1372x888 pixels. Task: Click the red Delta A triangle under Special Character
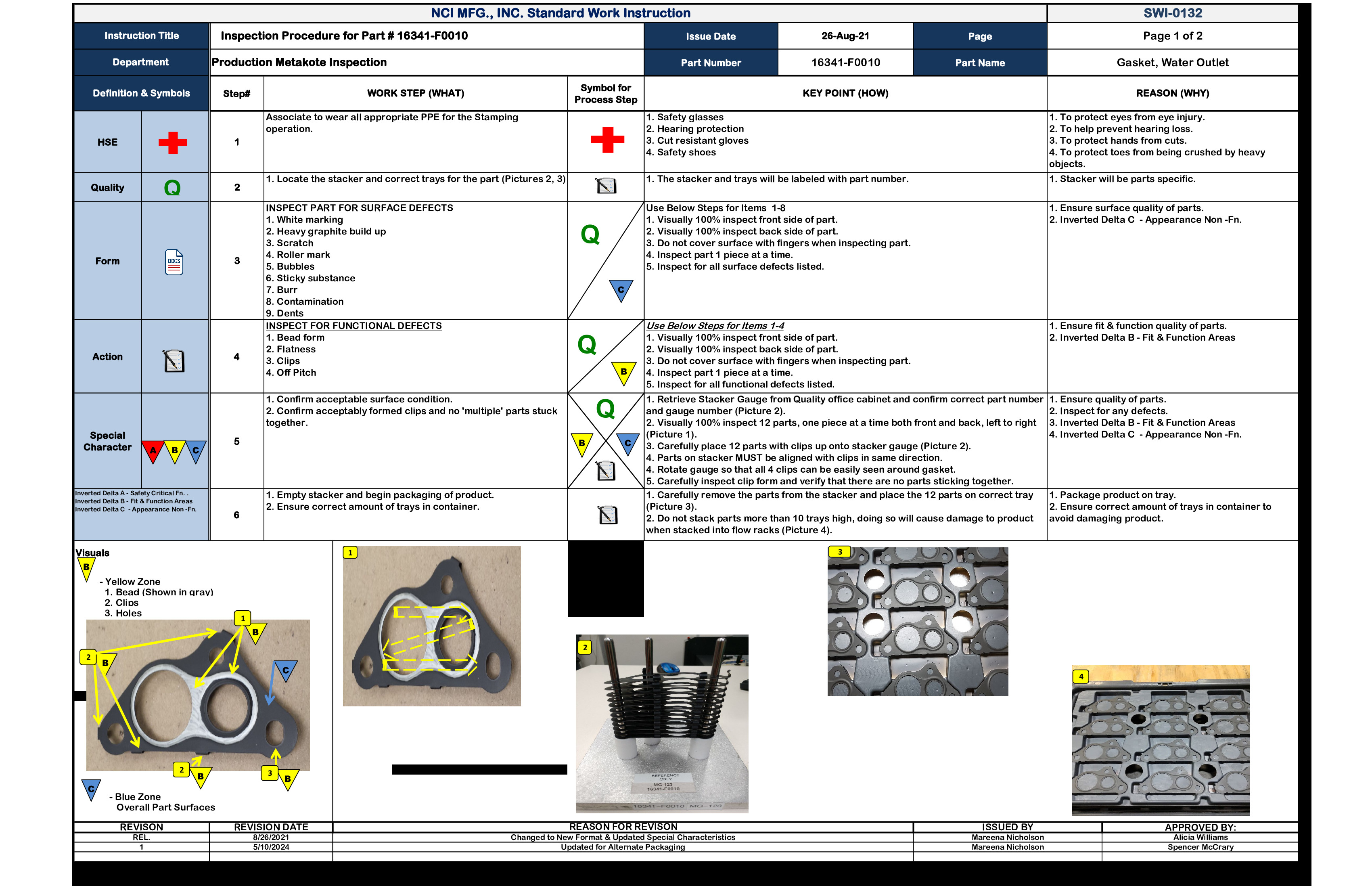pyautogui.click(x=152, y=450)
